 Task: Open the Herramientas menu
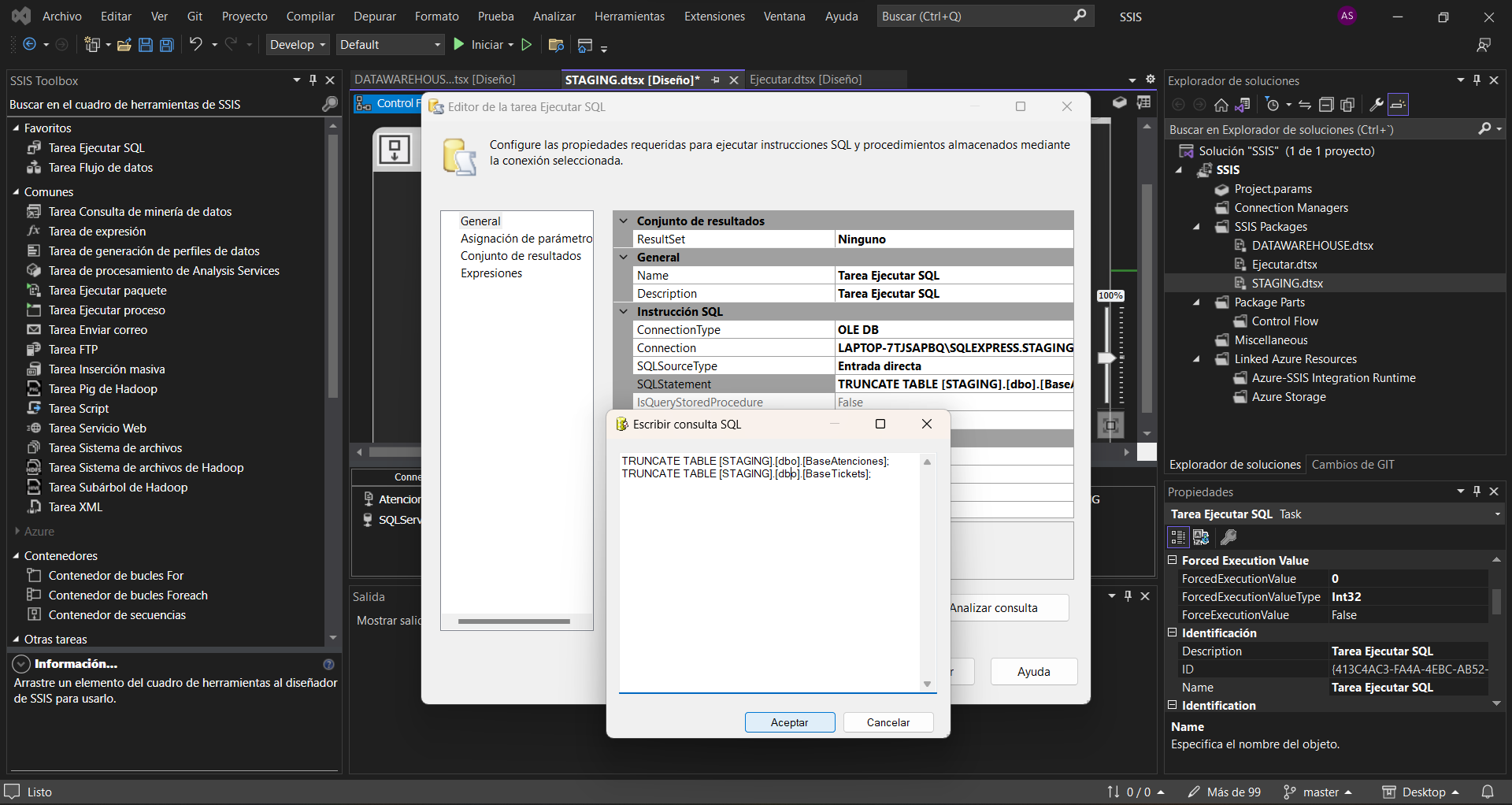628,17
